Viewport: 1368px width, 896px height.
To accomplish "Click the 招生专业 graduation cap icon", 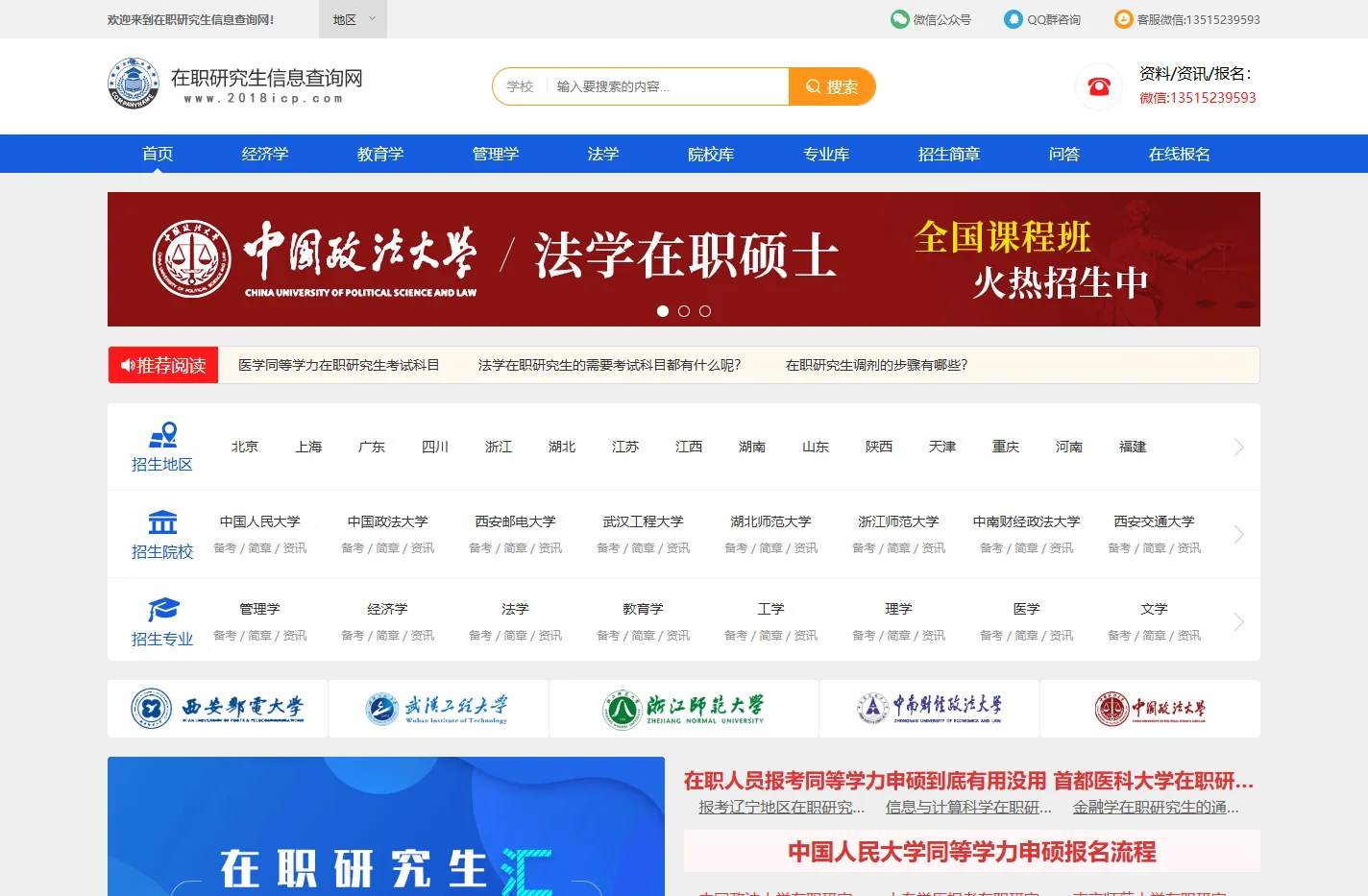I will 162,610.
